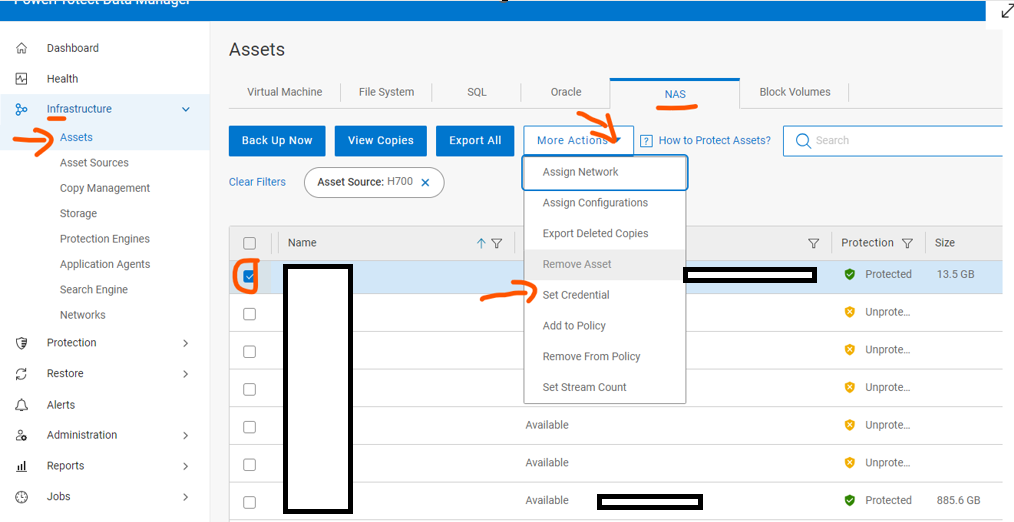Click the Administration user-gear icon
This screenshot has height=522, width=1014.
pyautogui.click(x=21, y=435)
